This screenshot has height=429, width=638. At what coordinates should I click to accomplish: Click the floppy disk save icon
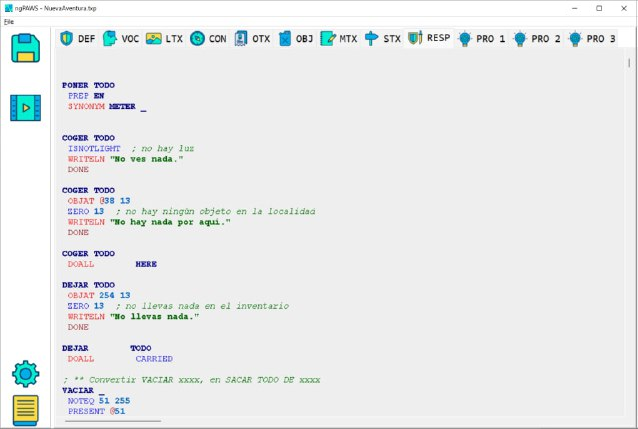pyautogui.click(x=26, y=48)
